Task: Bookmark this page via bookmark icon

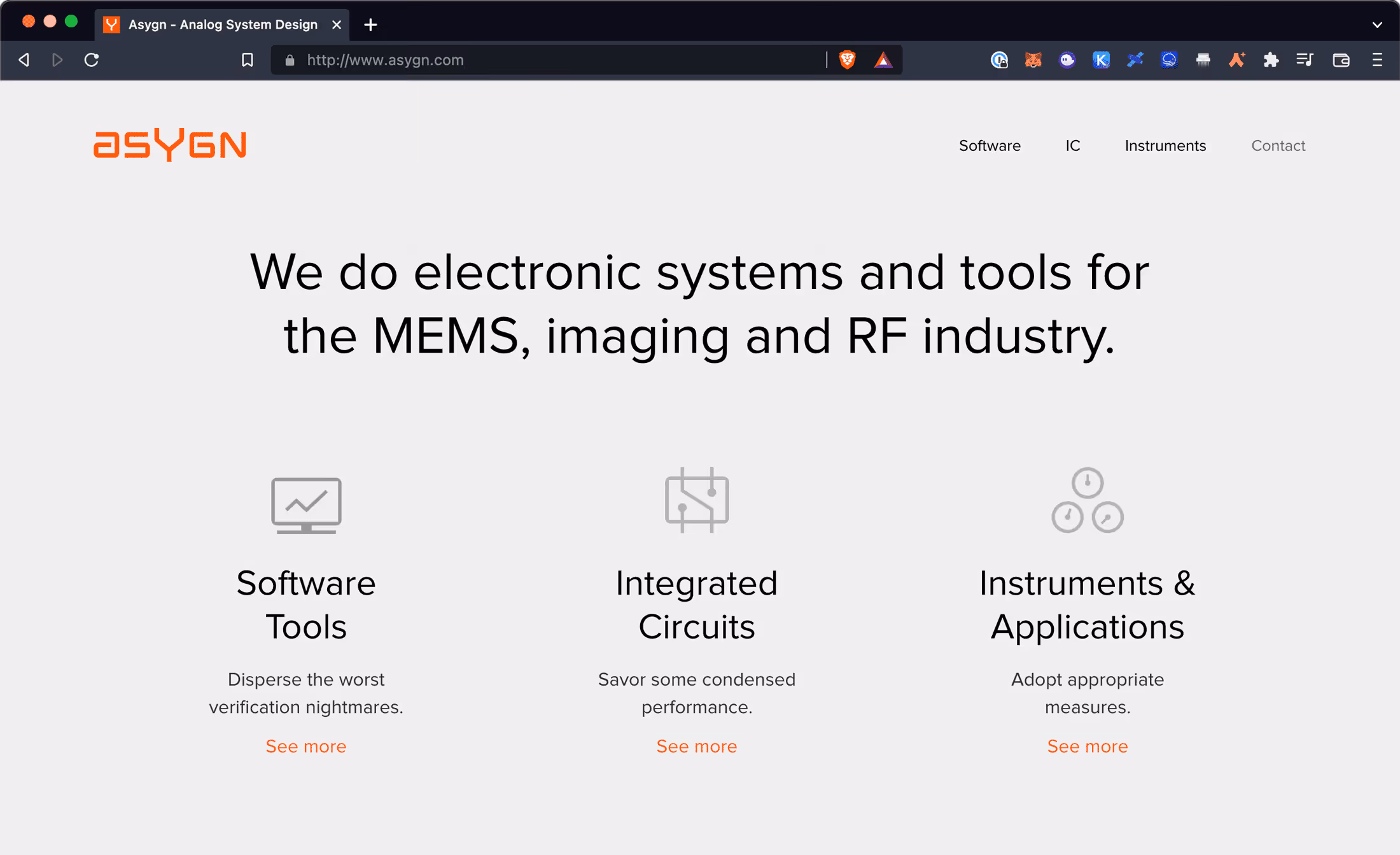Action: click(248, 60)
